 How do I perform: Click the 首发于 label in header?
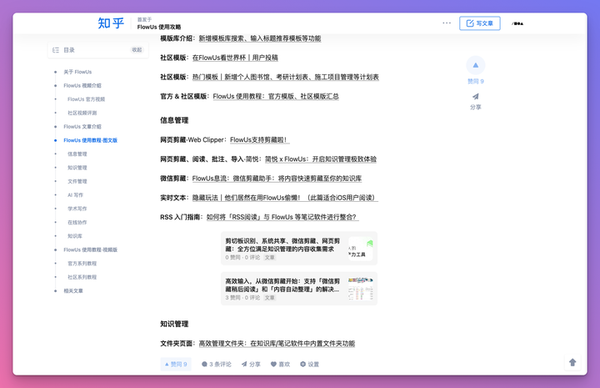pos(145,19)
